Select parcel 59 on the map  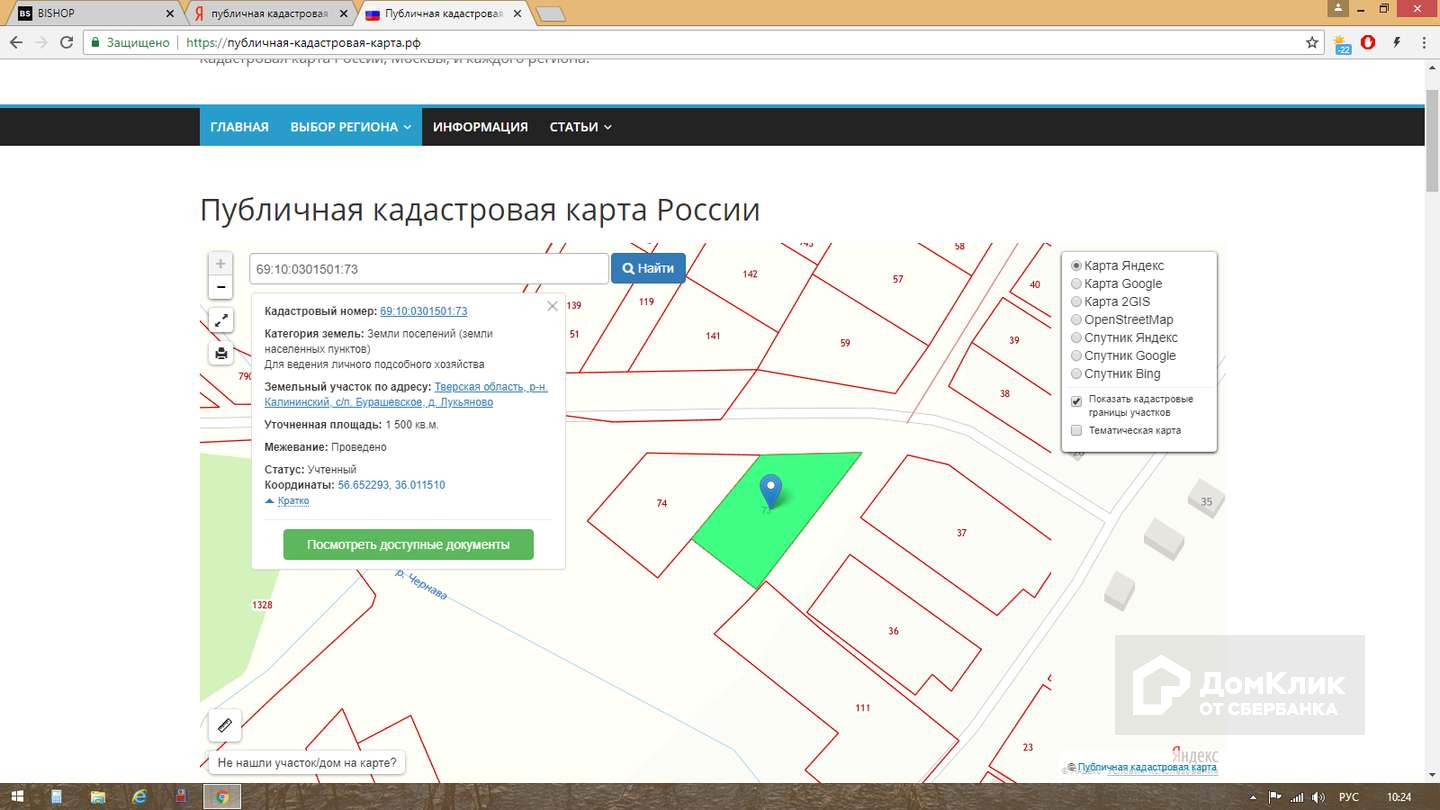click(x=845, y=343)
